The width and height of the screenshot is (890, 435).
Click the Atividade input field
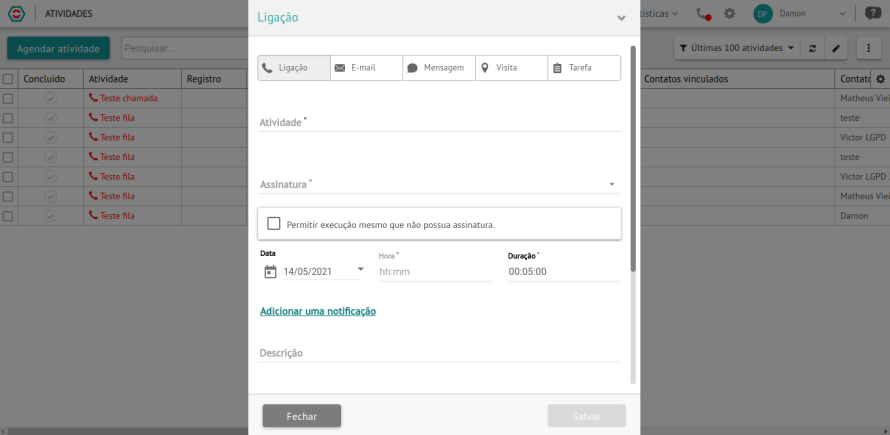pos(439,122)
